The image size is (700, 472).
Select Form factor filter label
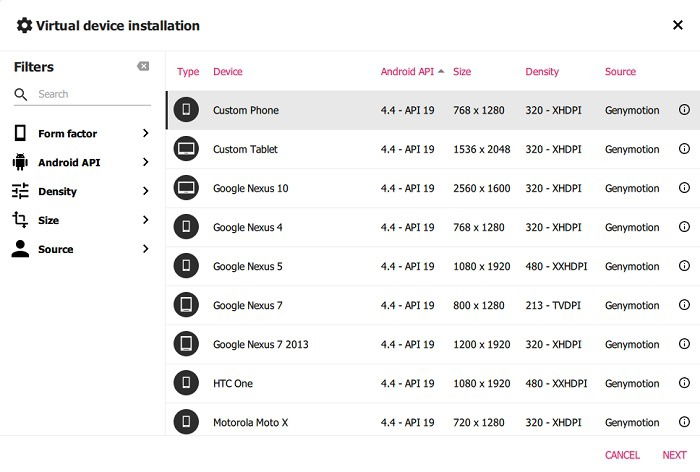(67, 134)
